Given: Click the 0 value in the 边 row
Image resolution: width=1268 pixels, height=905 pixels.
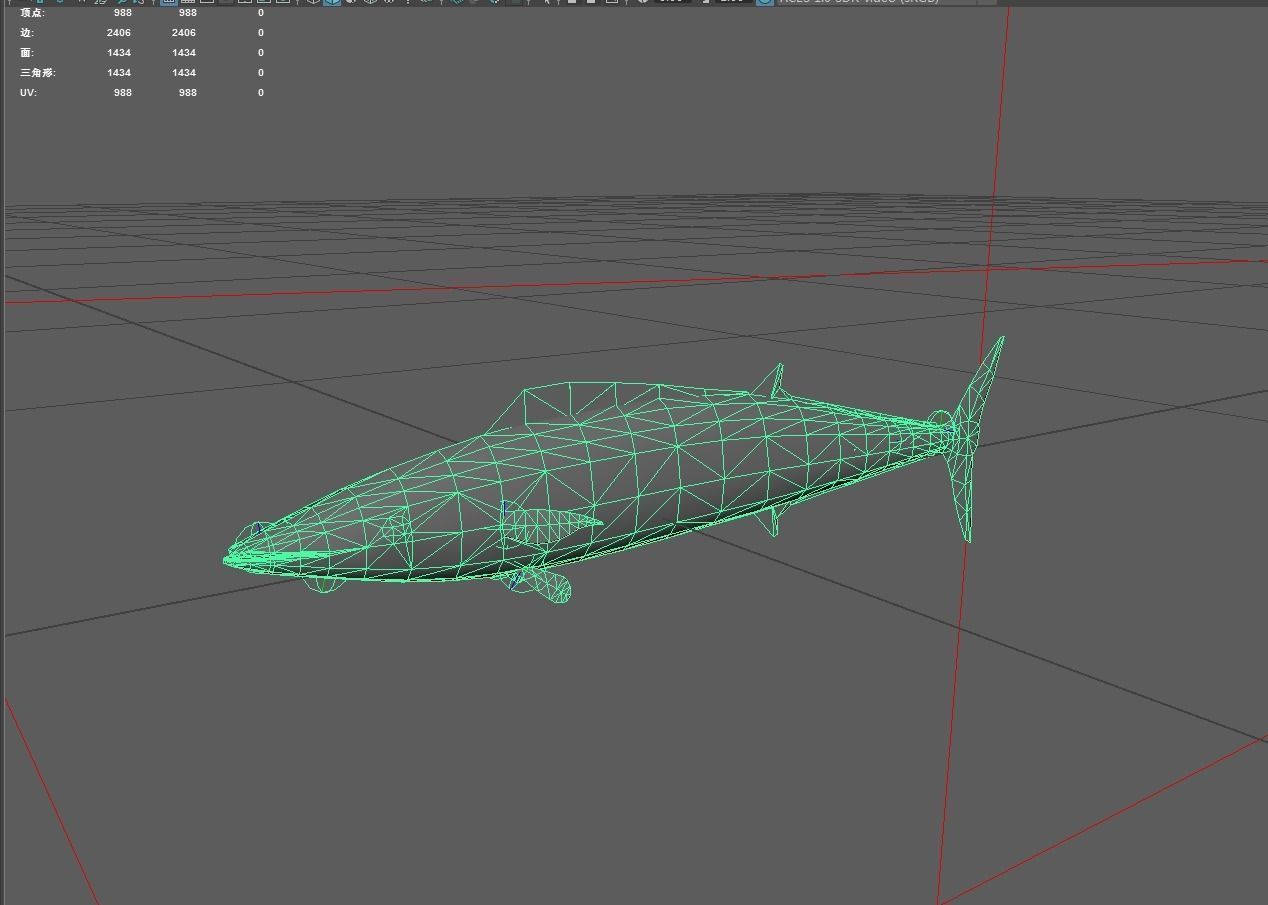Looking at the screenshot, I should 261,33.
